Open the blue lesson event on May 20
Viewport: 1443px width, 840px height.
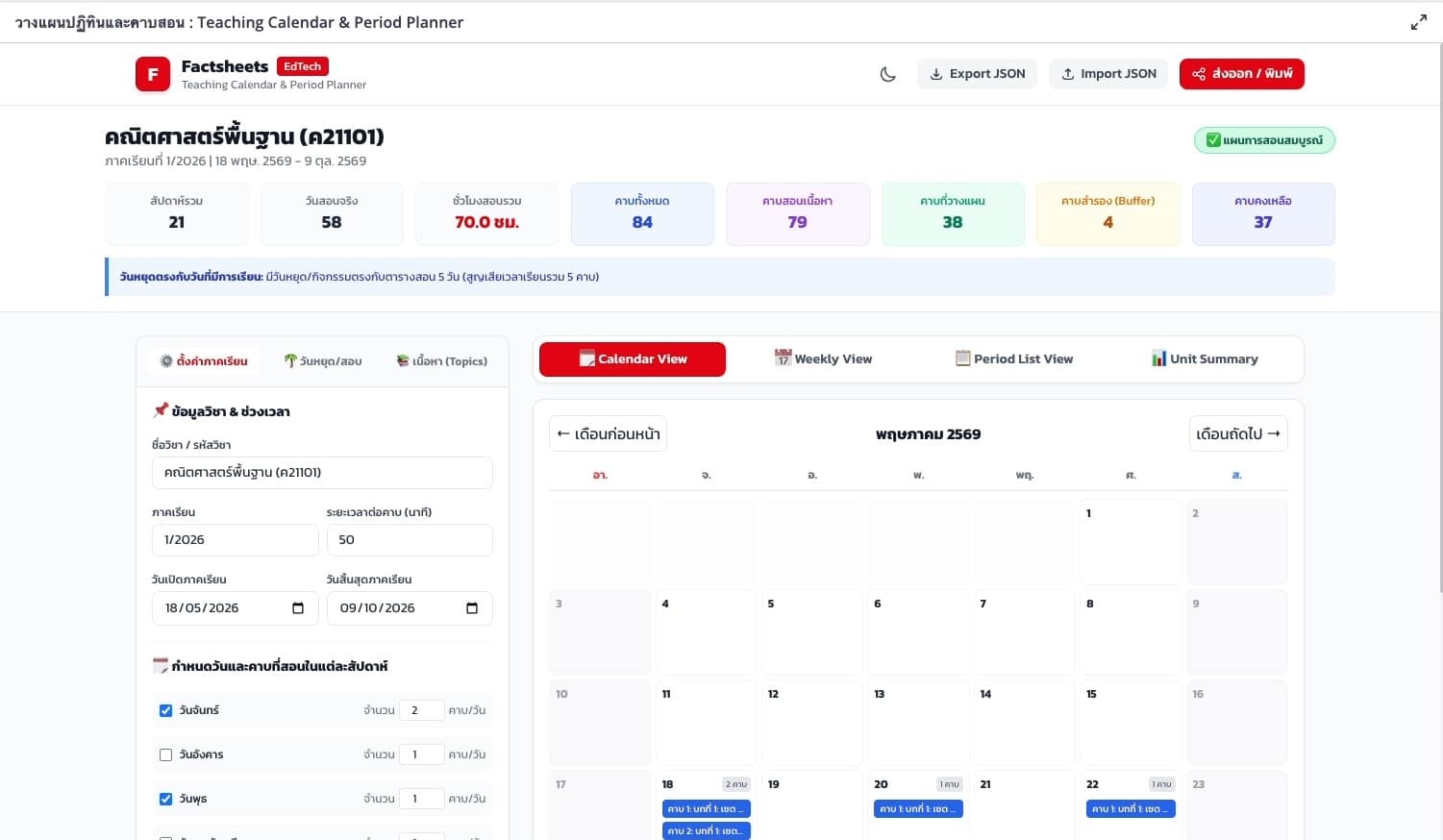pyautogui.click(x=918, y=809)
